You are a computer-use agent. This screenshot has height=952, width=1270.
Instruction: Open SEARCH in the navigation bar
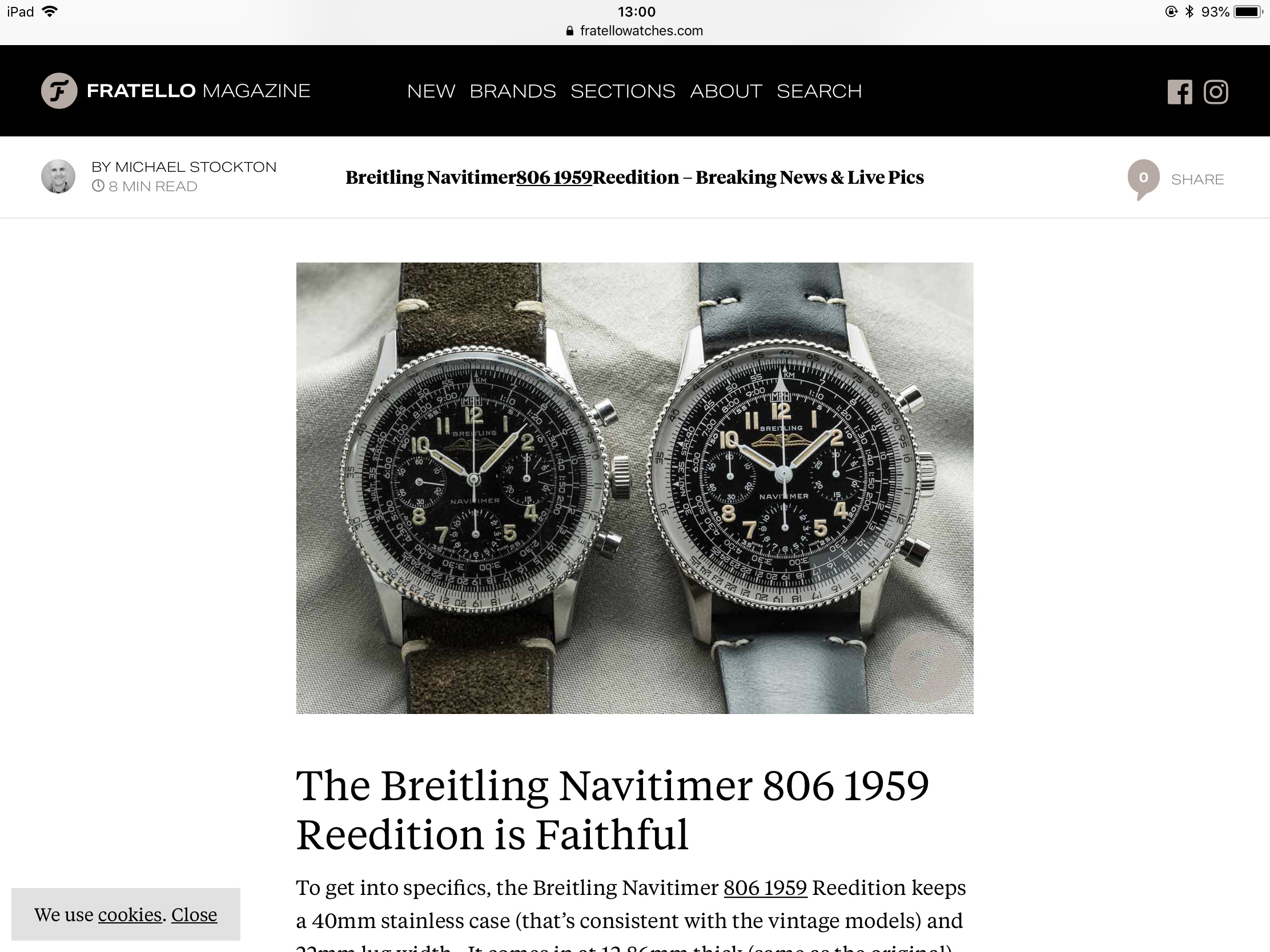coord(819,91)
